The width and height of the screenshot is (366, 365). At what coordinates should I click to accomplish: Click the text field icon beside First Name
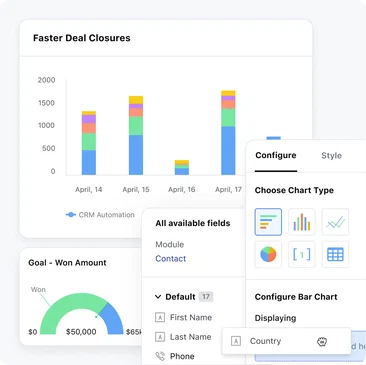pos(160,317)
